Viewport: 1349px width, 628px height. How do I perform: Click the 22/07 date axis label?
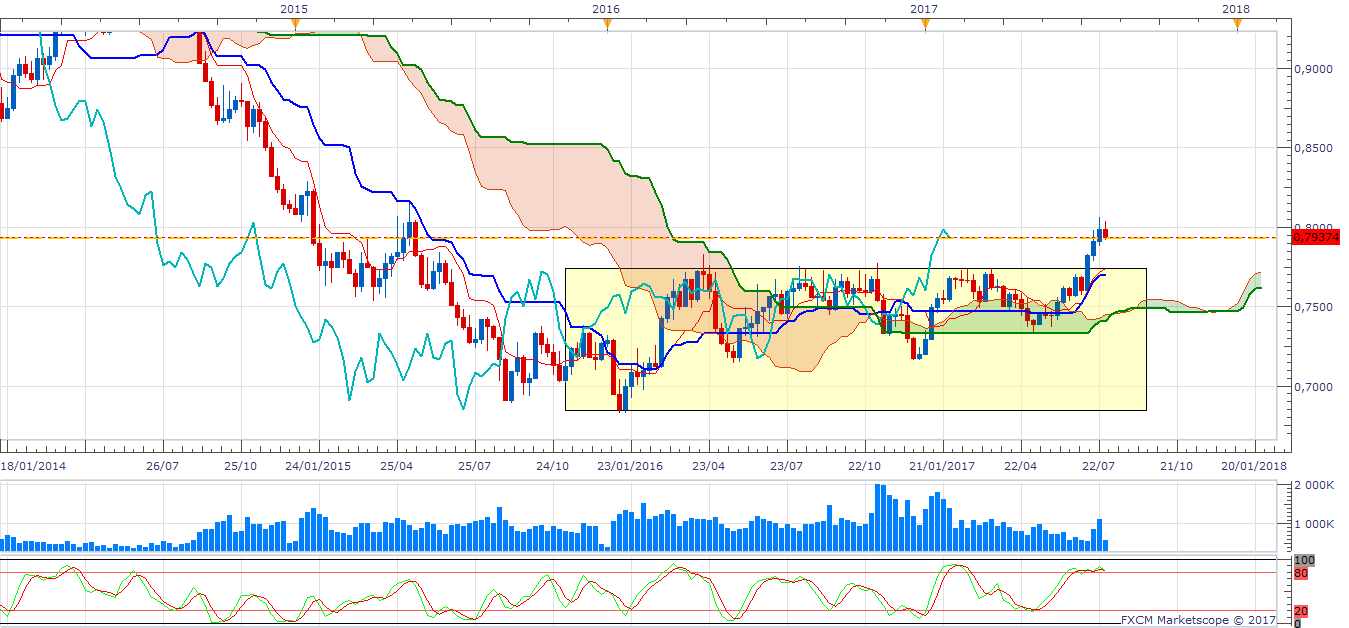coord(1099,466)
